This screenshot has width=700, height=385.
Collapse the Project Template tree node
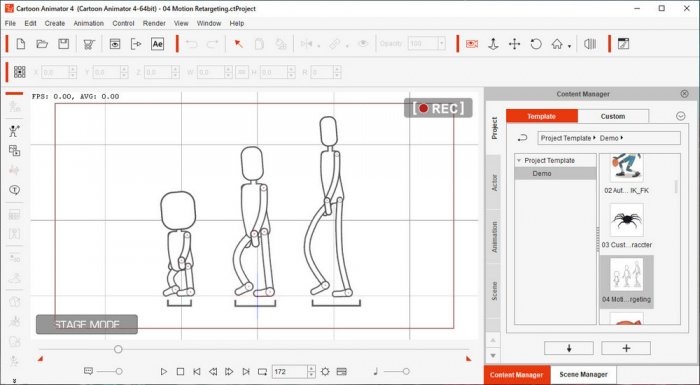point(519,160)
